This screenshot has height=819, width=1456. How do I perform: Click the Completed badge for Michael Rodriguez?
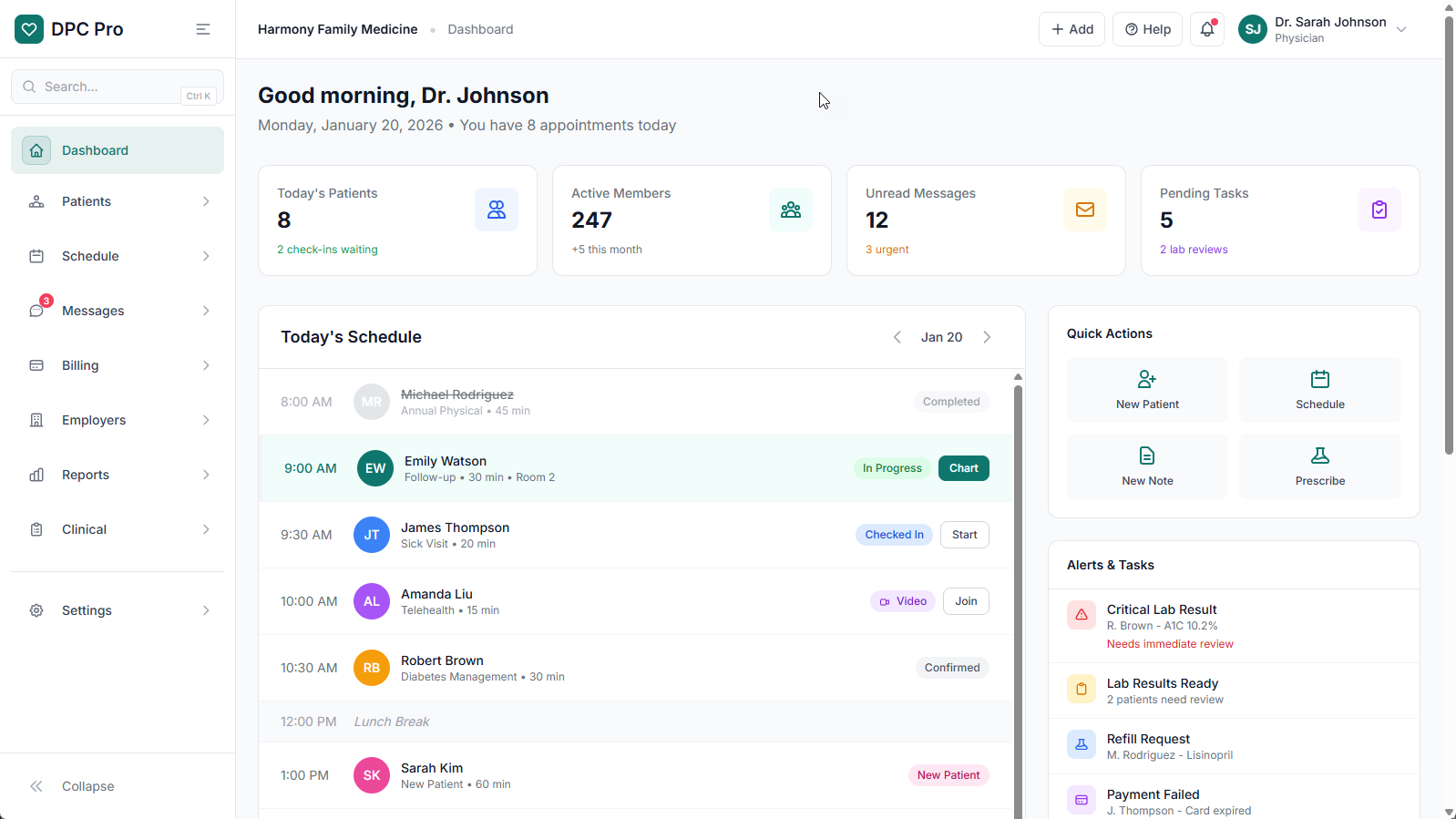[951, 402]
